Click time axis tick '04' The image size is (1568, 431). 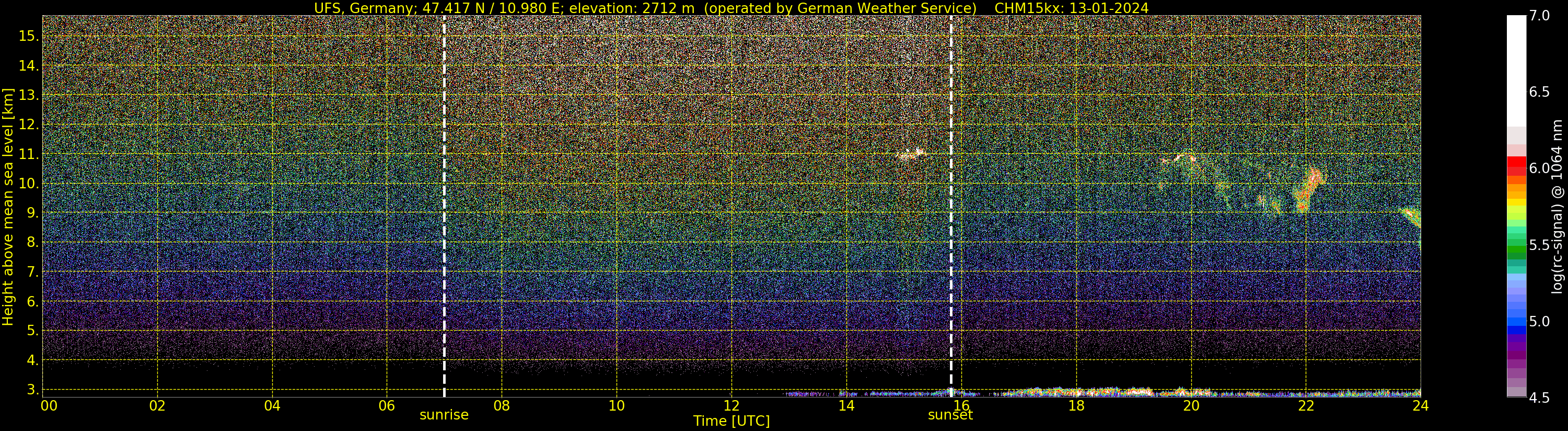pyautogui.click(x=272, y=406)
